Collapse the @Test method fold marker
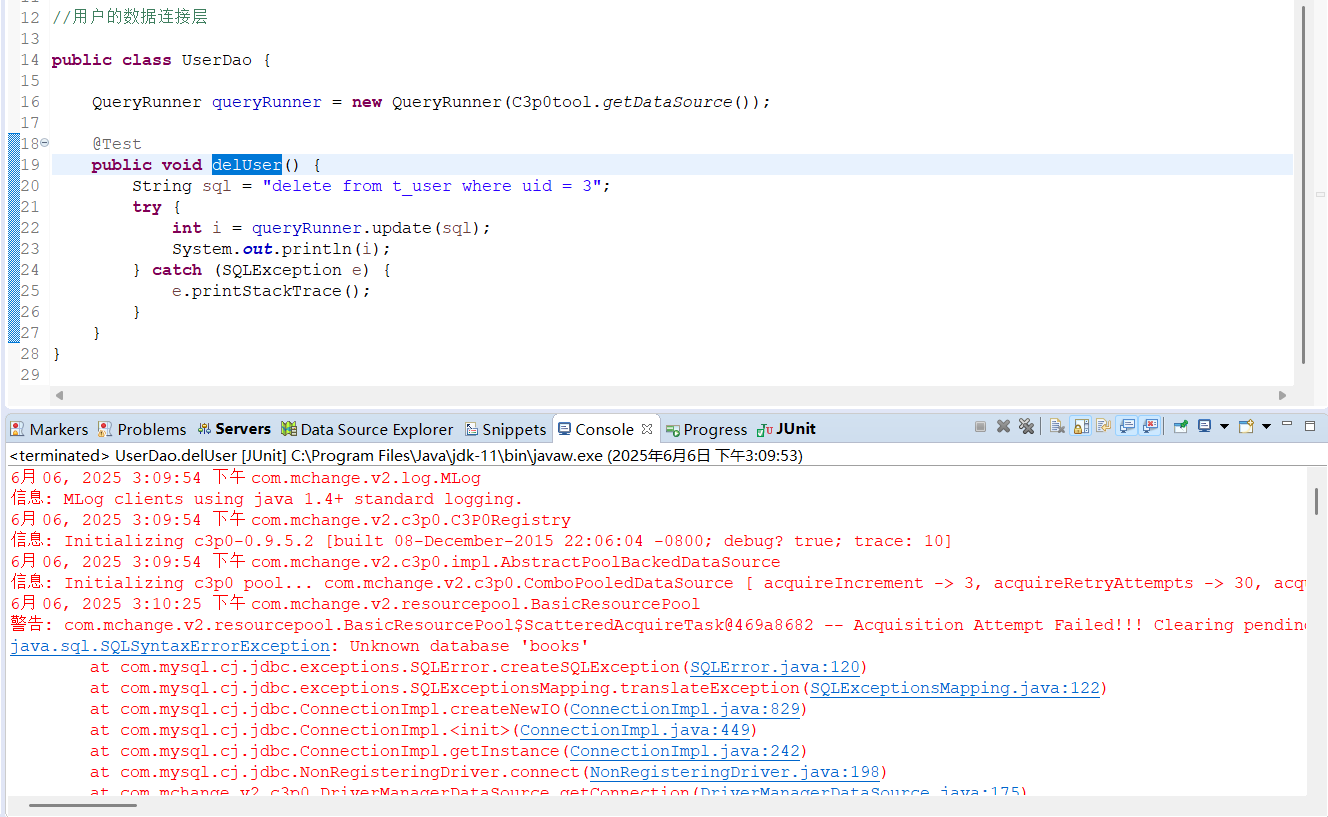 tap(45, 143)
